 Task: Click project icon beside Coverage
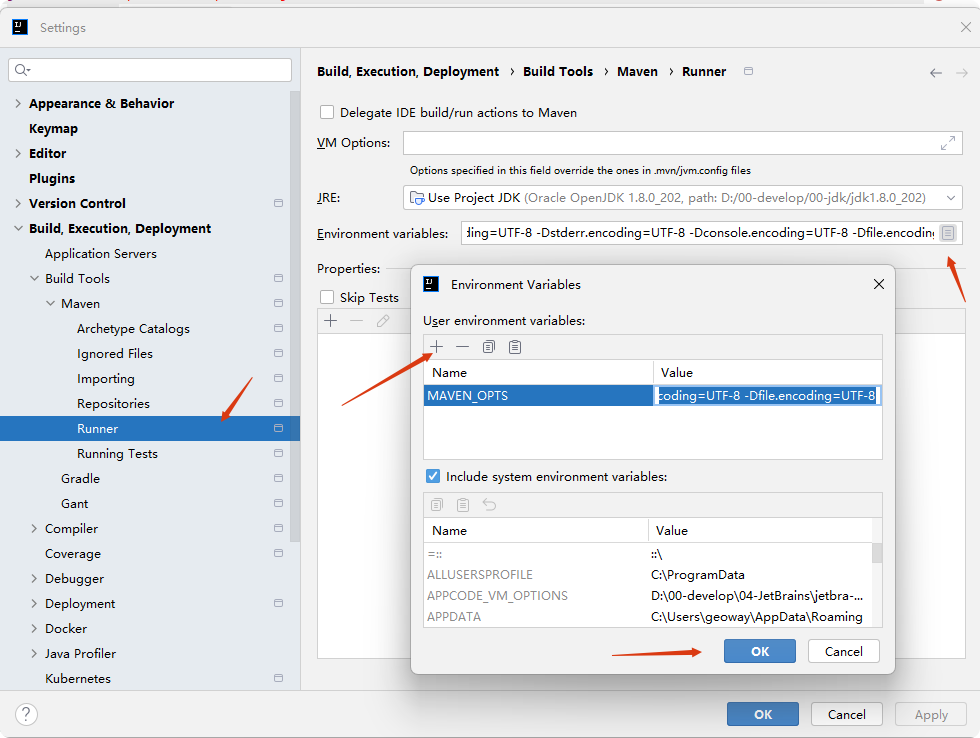[279, 553]
